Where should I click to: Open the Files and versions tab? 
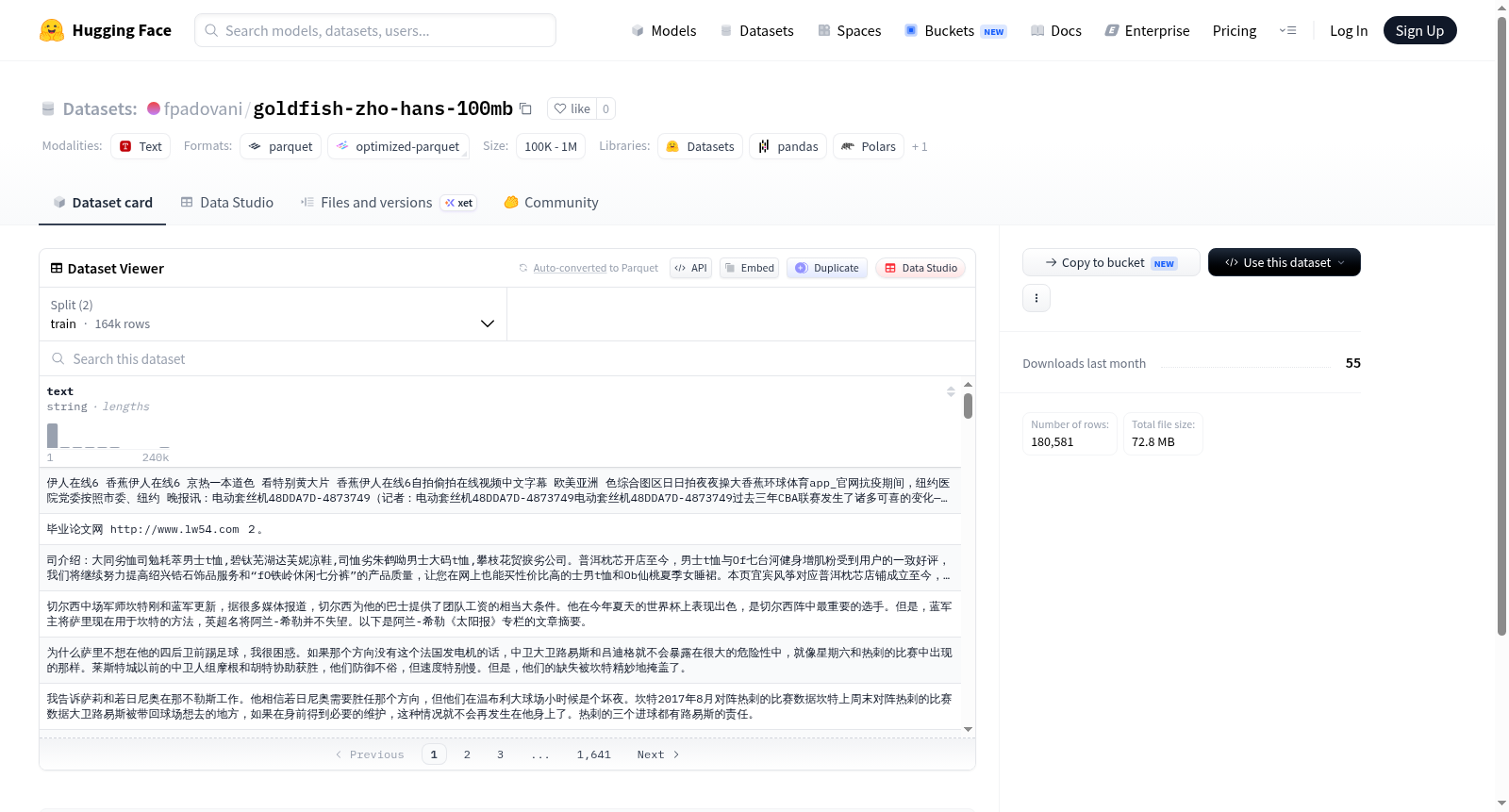(389, 203)
